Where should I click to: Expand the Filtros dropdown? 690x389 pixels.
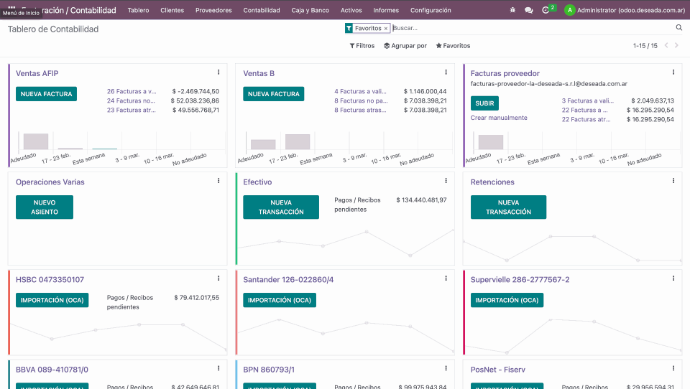click(362, 46)
